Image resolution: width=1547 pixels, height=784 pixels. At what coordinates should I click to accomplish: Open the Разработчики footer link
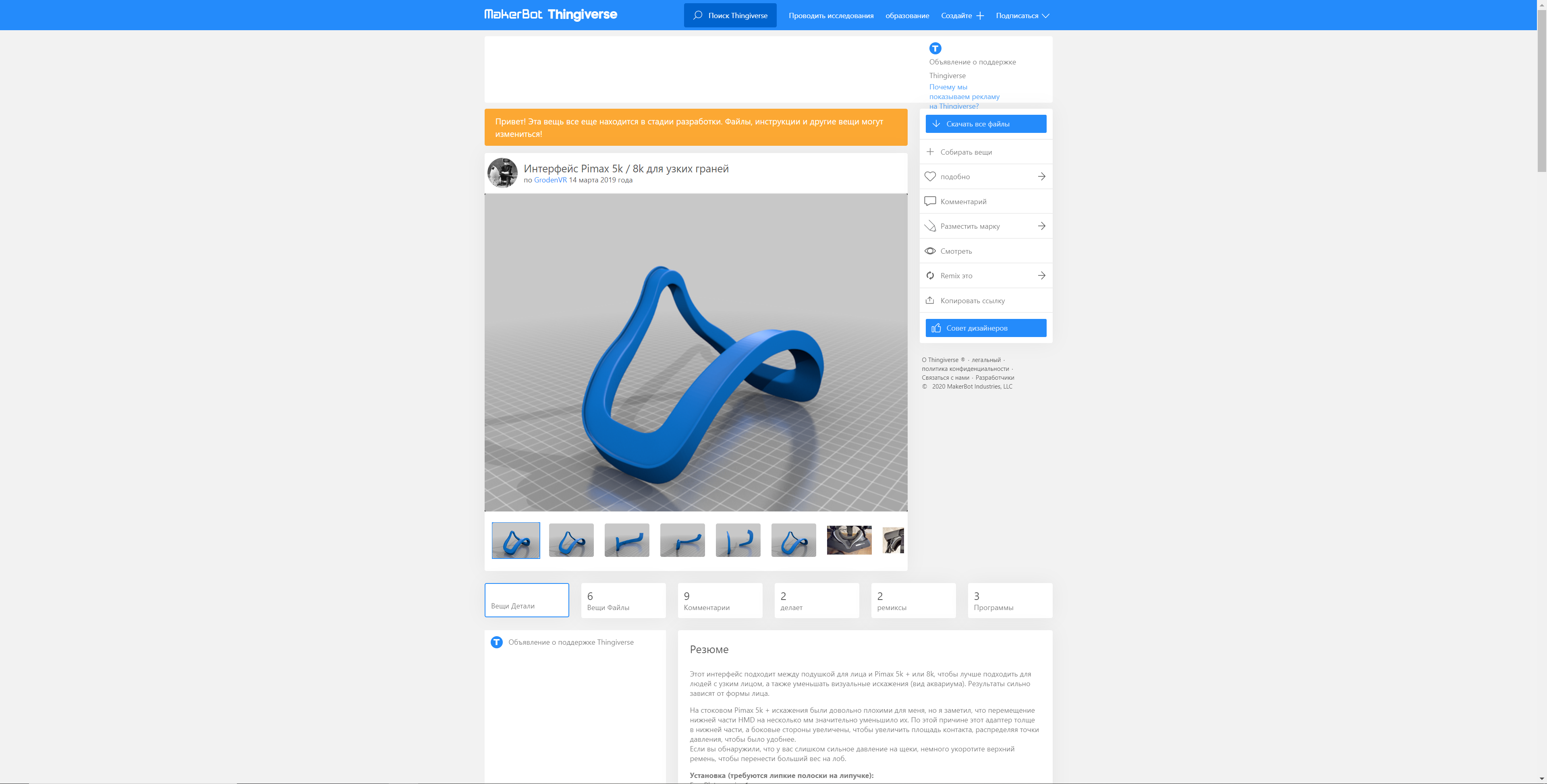[995, 378]
